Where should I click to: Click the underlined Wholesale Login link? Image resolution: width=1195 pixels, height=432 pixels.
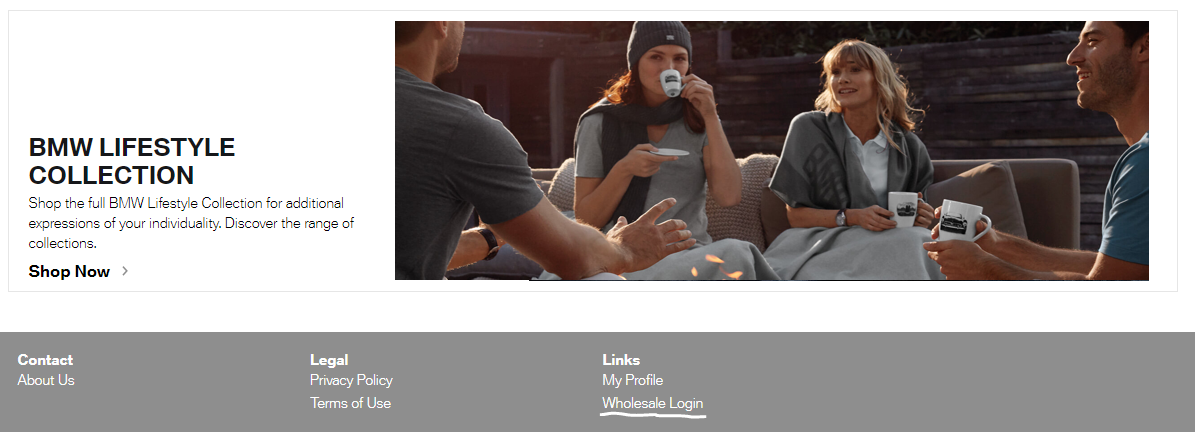tap(652, 403)
